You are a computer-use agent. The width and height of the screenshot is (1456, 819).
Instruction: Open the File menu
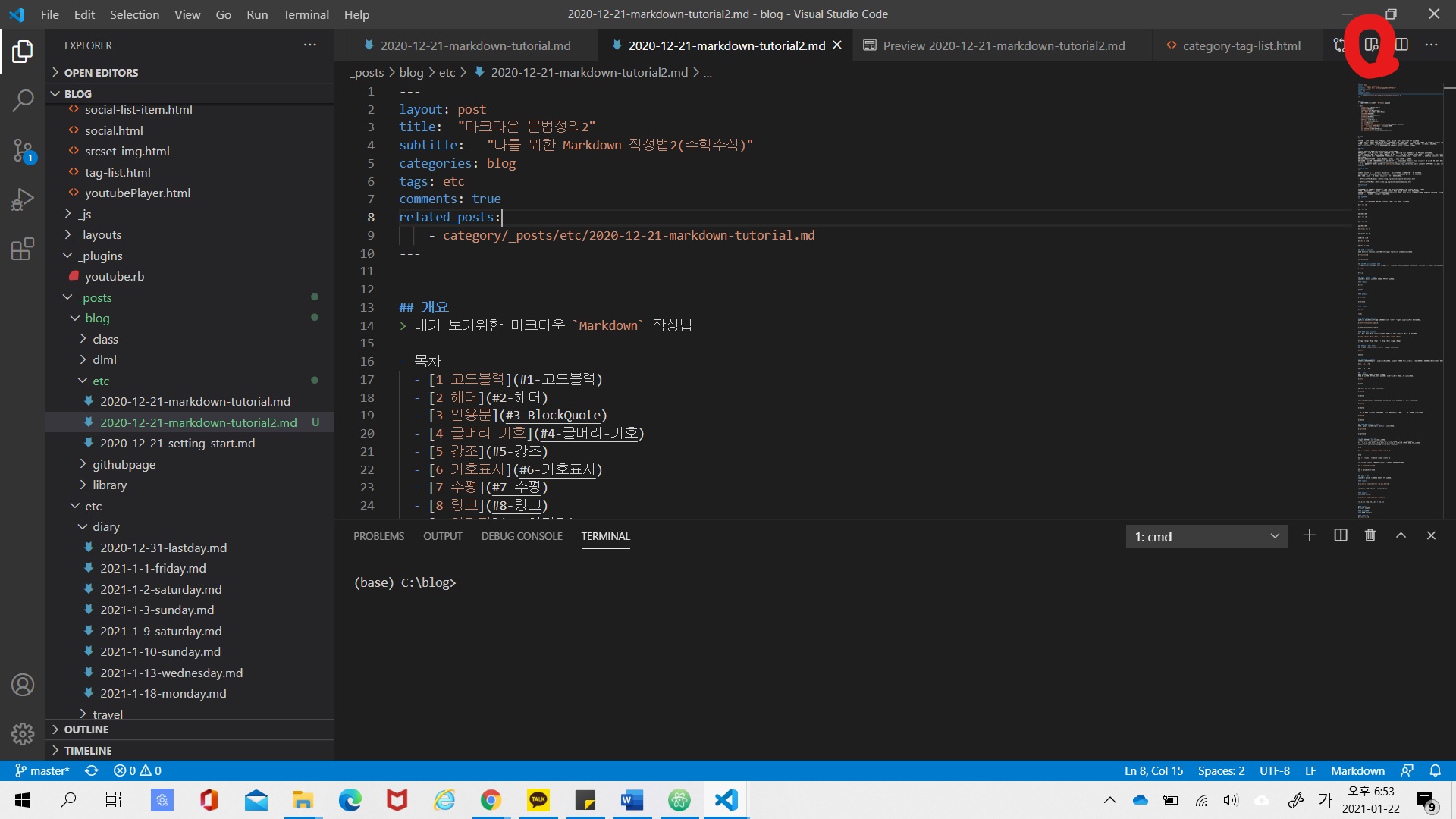pyautogui.click(x=49, y=14)
